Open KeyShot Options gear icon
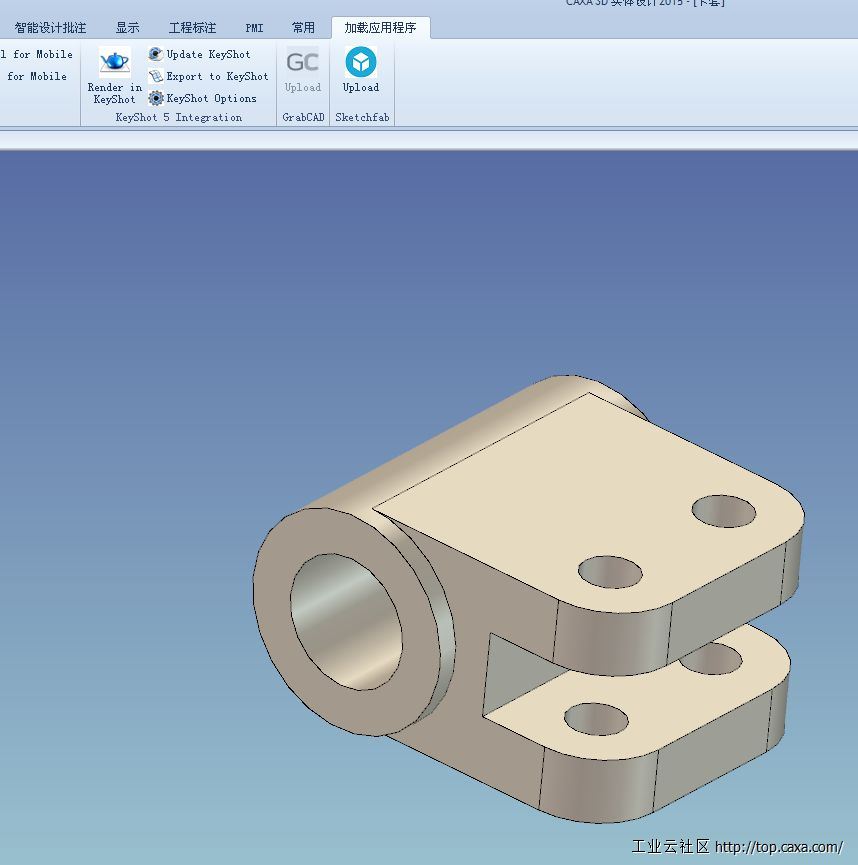858x865 pixels. [x=156, y=98]
